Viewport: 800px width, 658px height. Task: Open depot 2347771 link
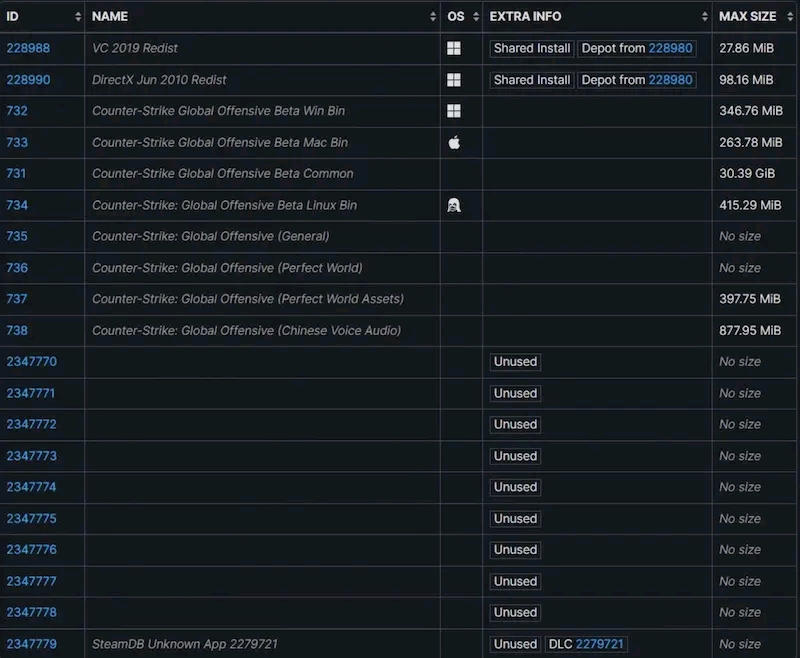coord(31,394)
